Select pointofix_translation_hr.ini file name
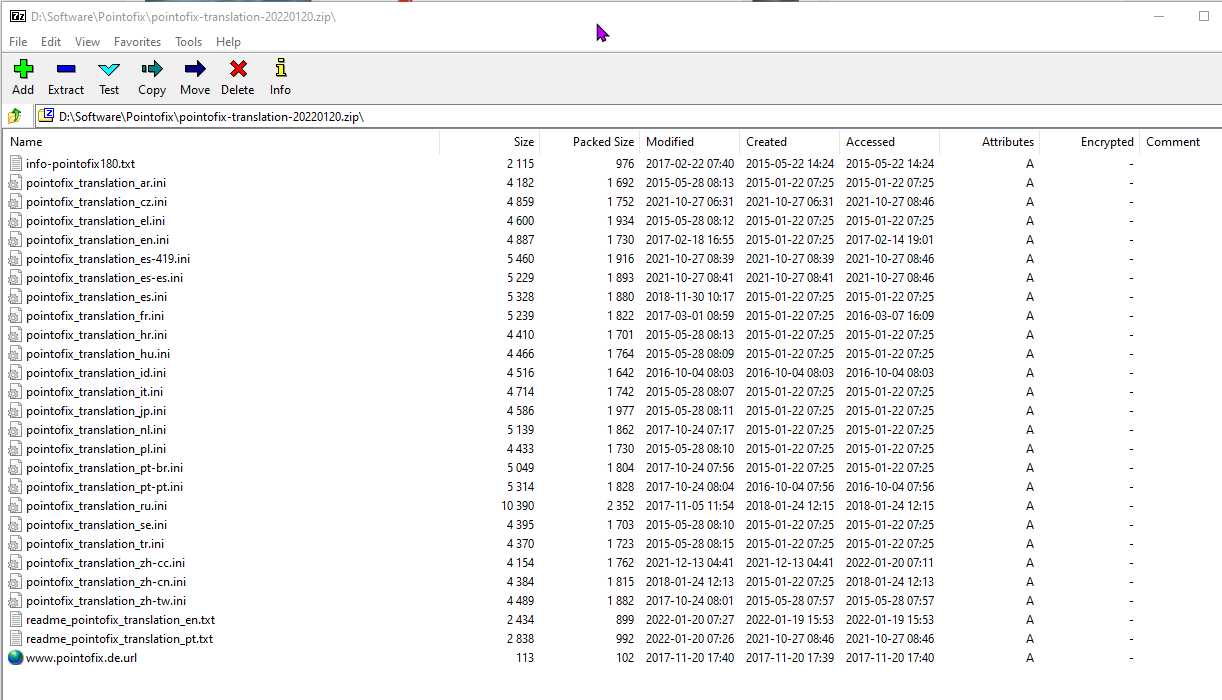1222x700 pixels. (96, 334)
